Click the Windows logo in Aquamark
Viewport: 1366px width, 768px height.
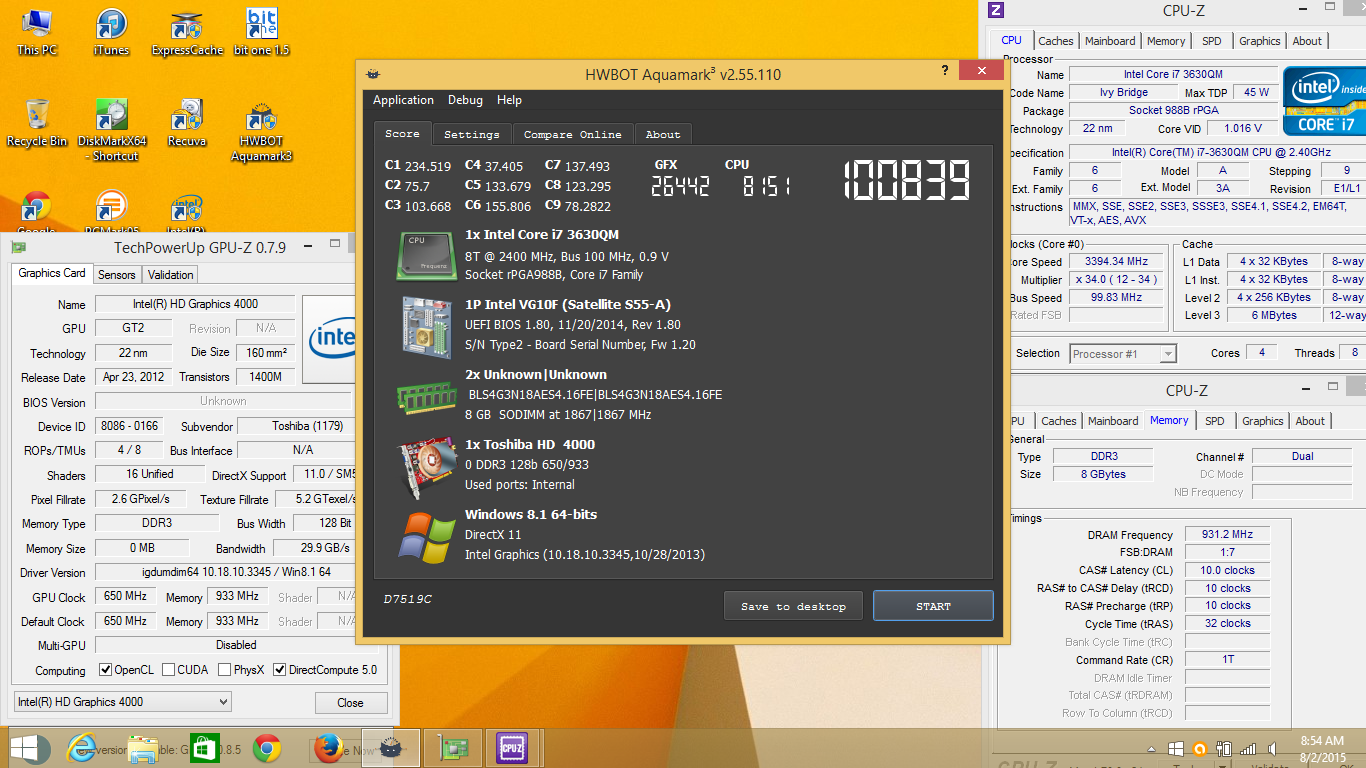427,538
